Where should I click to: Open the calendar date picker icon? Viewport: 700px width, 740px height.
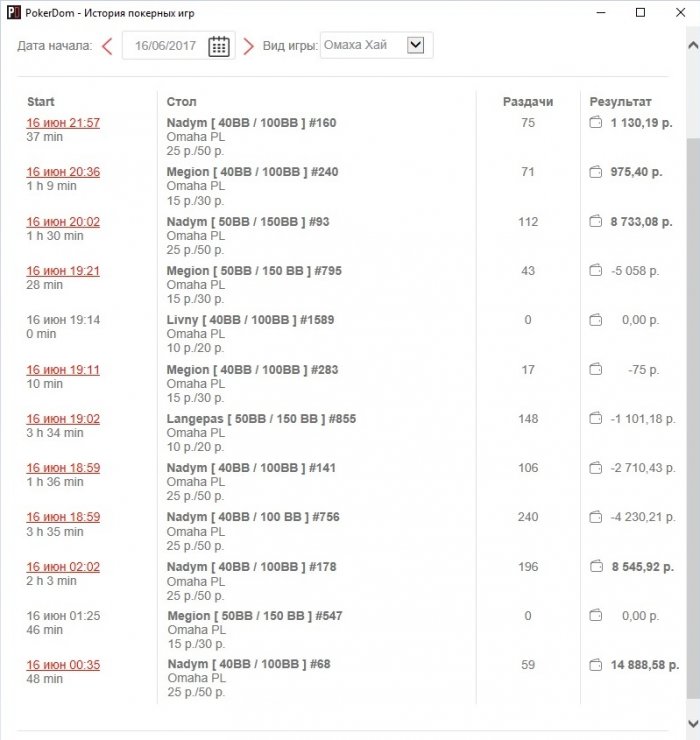click(219, 46)
